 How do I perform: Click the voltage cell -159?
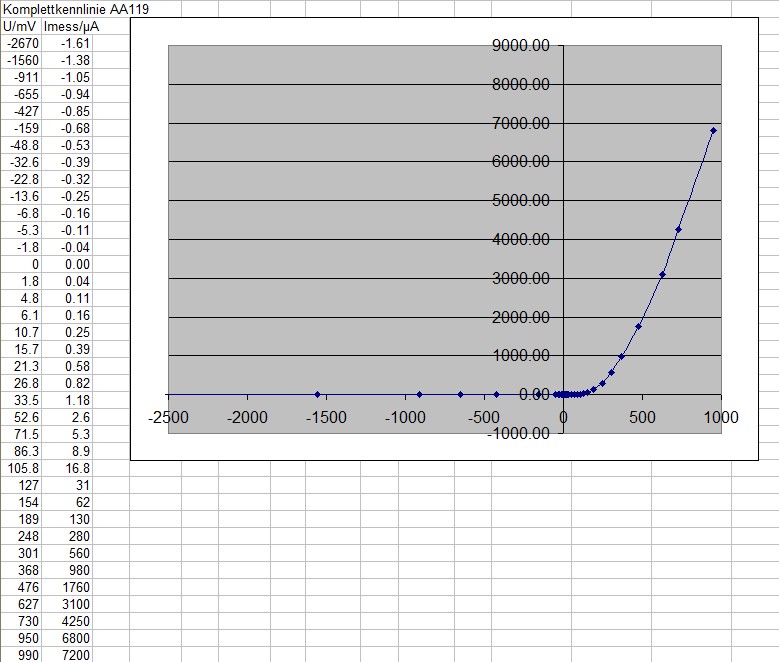pos(21,128)
